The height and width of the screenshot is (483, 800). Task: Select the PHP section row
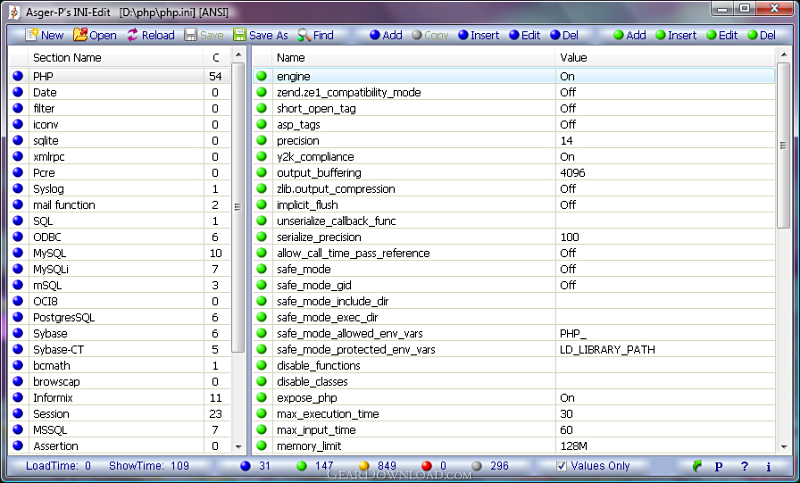tap(119, 76)
